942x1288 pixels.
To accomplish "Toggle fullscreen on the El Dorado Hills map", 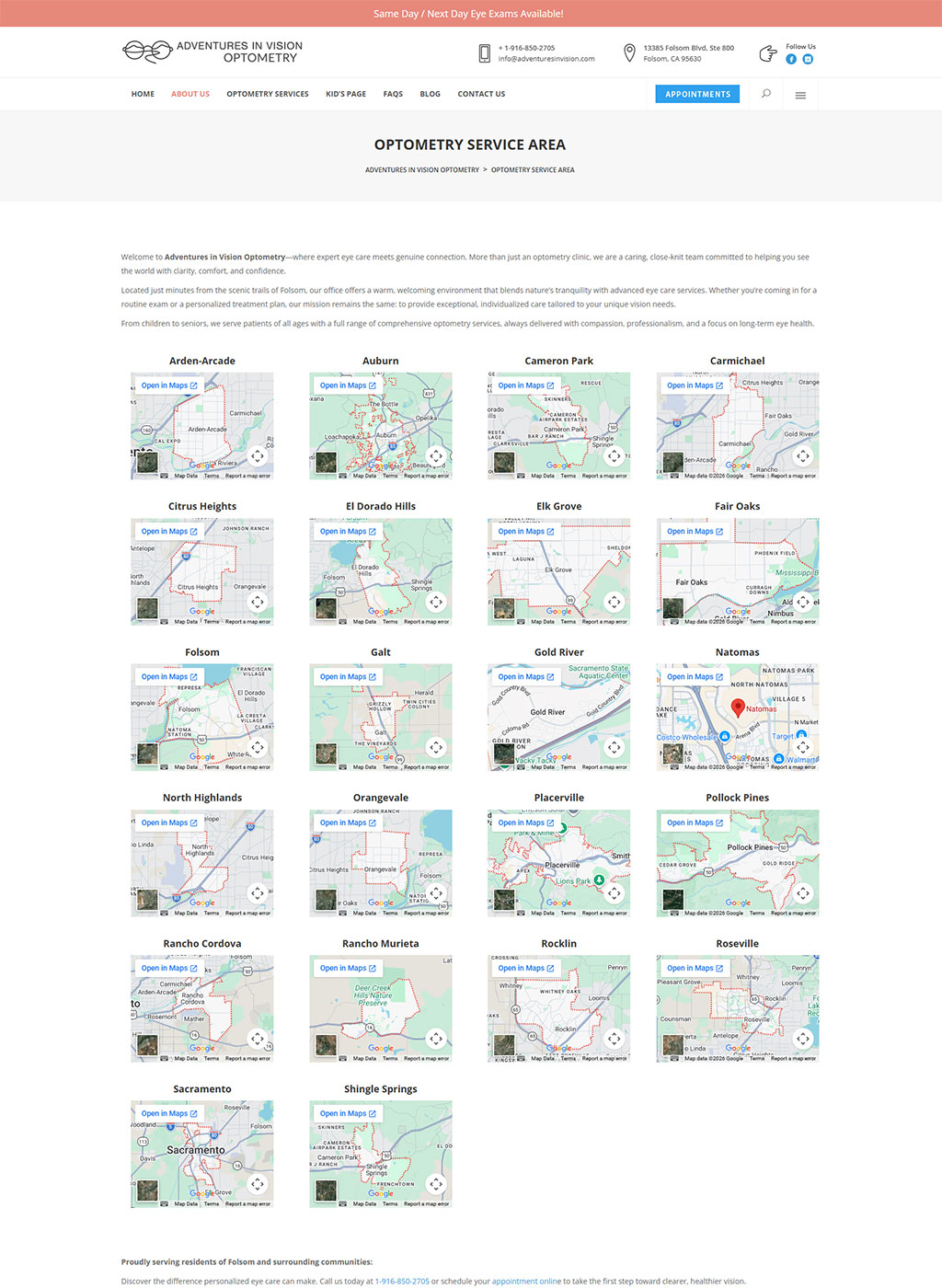I will click(x=436, y=602).
